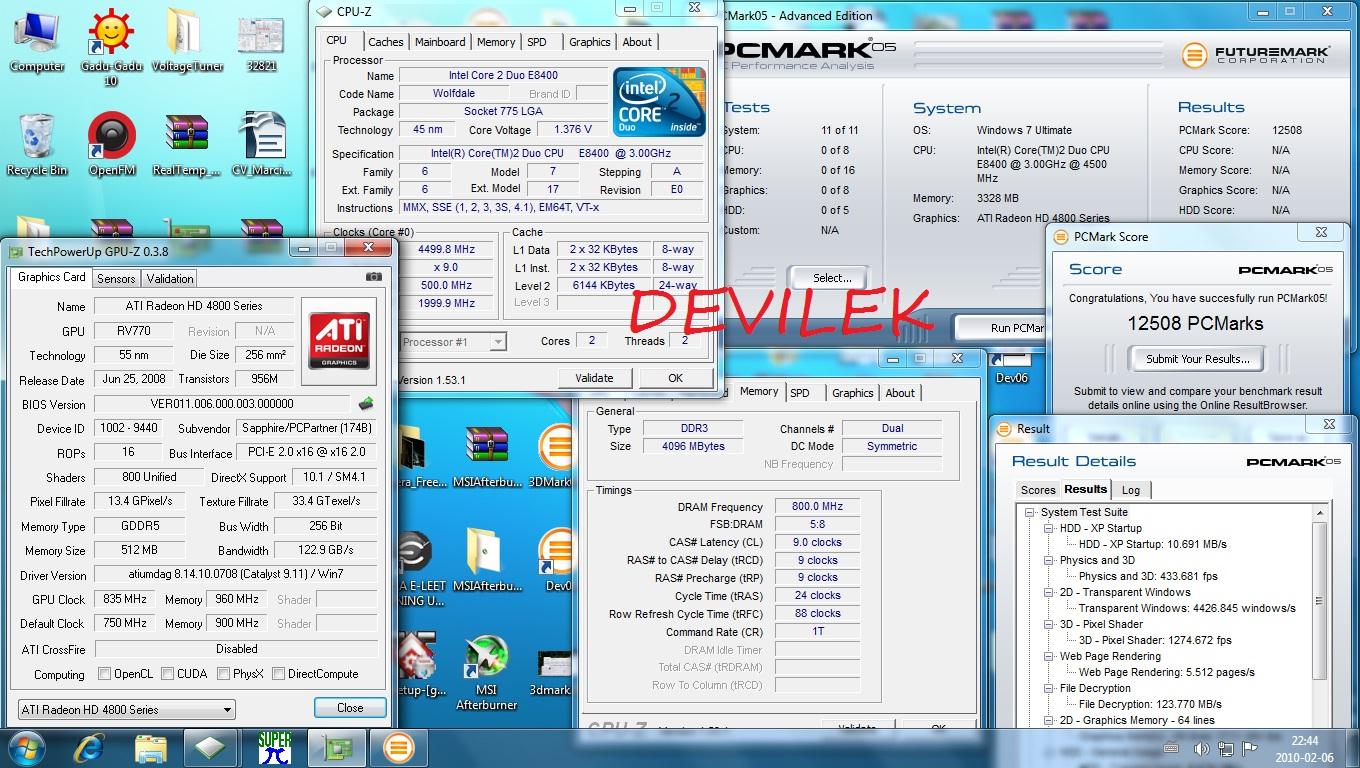Open the 32821 desktop file
Image resolution: width=1360 pixels, height=768 pixels.
tap(261, 41)
